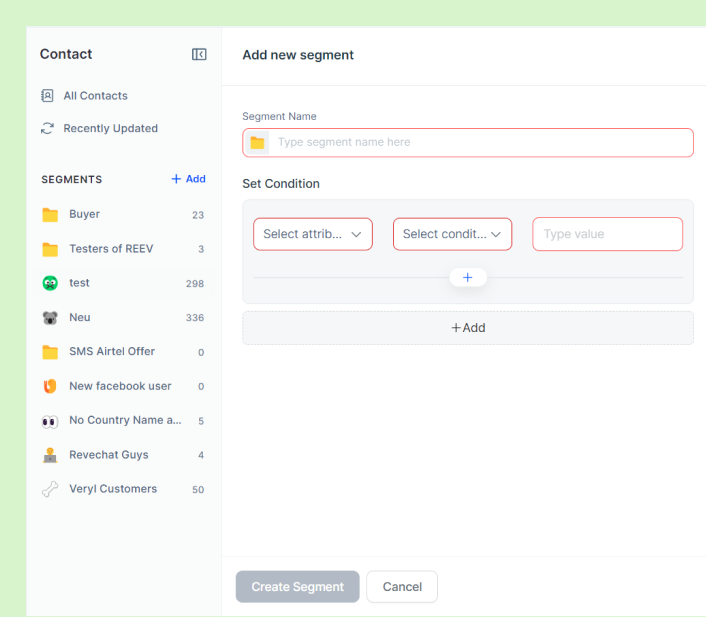Select the Testers of REEV segment
This screenshot has height=617, width=706.
pos(123,249)
